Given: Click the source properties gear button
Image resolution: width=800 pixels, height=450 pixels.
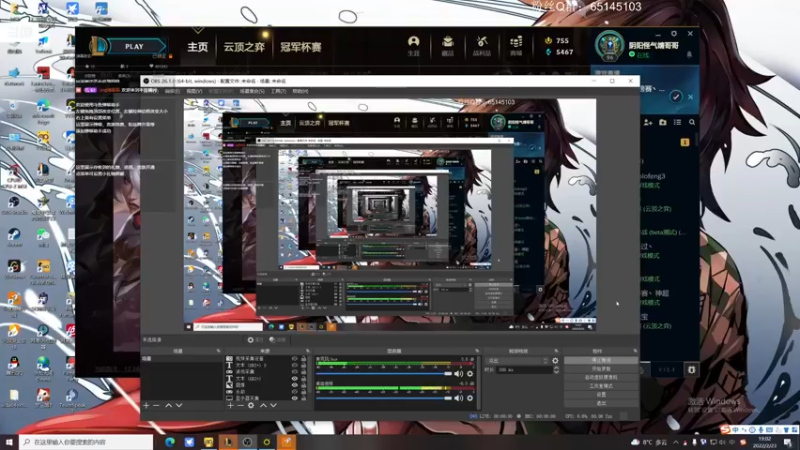Looking at the screenshot, I should pyautogui.click(x=255, y=340).
